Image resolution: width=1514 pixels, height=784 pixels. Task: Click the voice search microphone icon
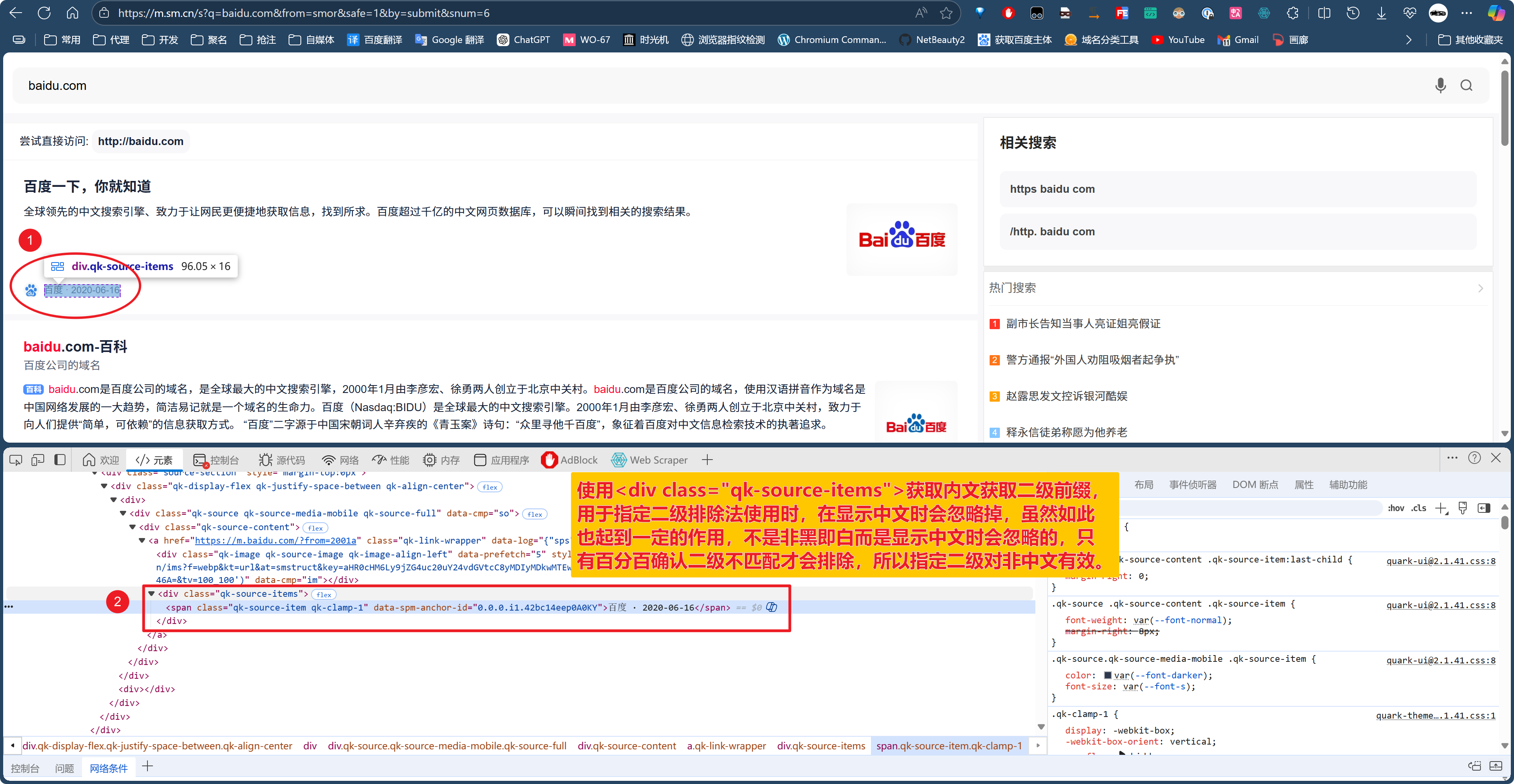(1440, 85)
